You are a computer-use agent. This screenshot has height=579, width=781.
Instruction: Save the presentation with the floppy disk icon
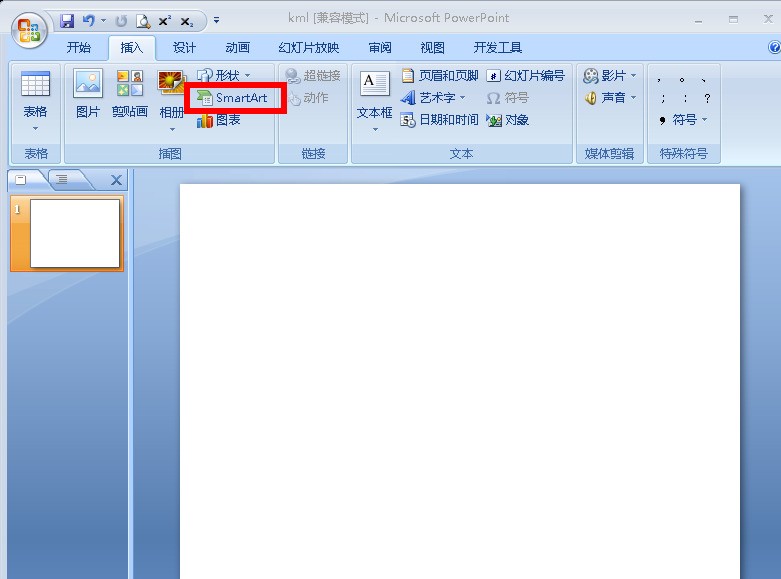[x=67, y=21]
